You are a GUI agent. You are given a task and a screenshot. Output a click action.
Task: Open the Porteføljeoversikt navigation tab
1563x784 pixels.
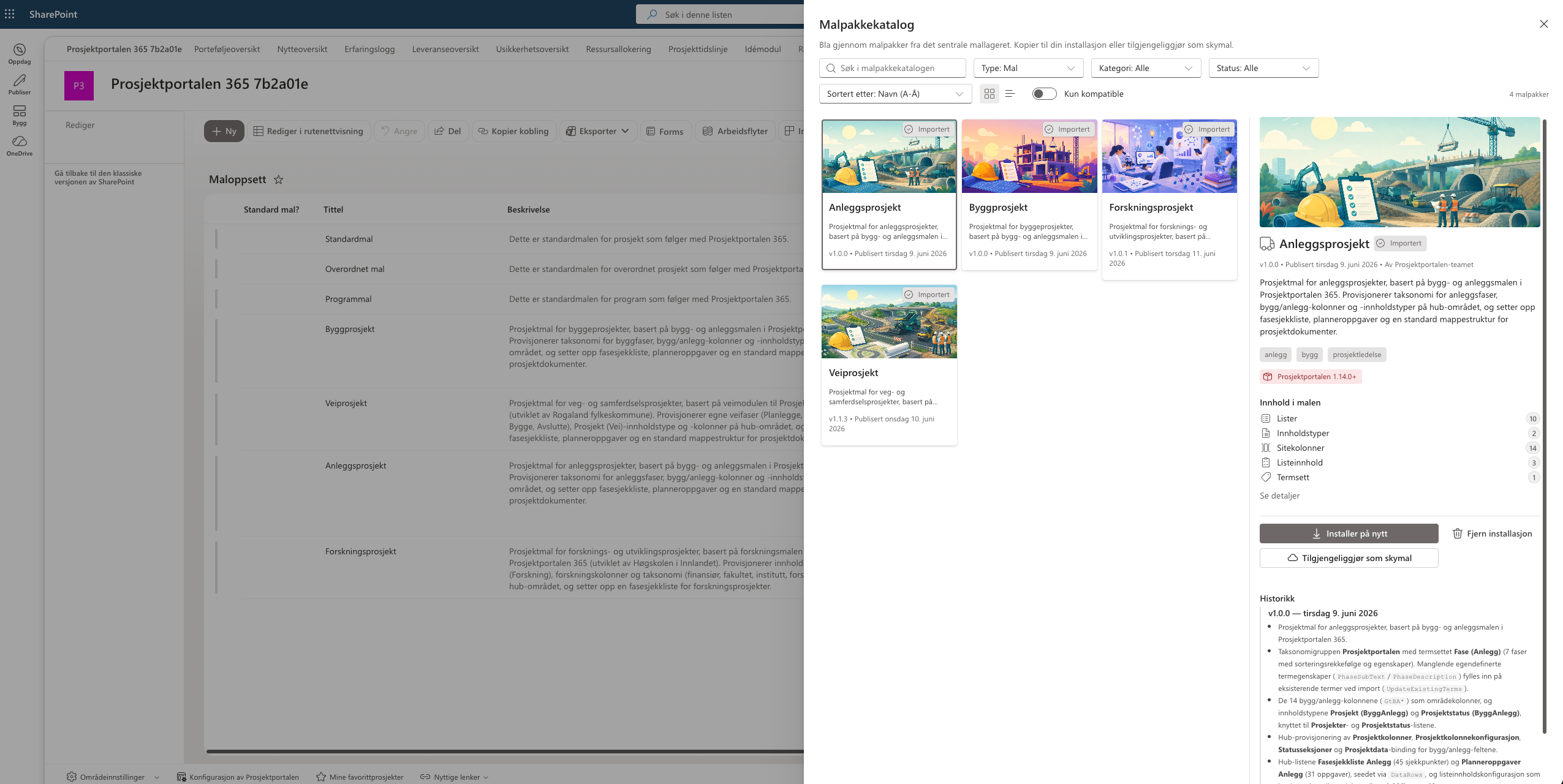(x=227, y=49)
